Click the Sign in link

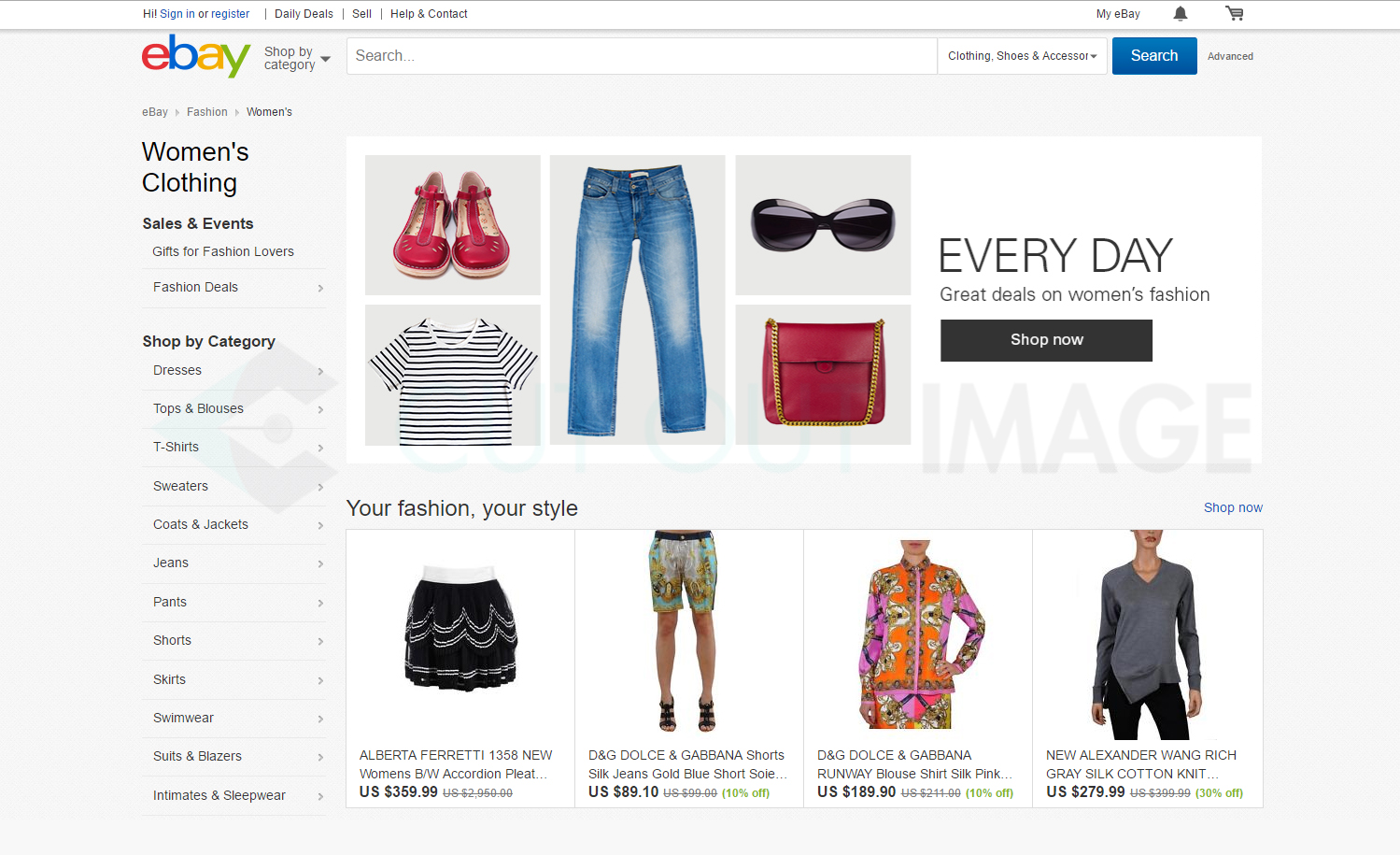pos(177,14)
